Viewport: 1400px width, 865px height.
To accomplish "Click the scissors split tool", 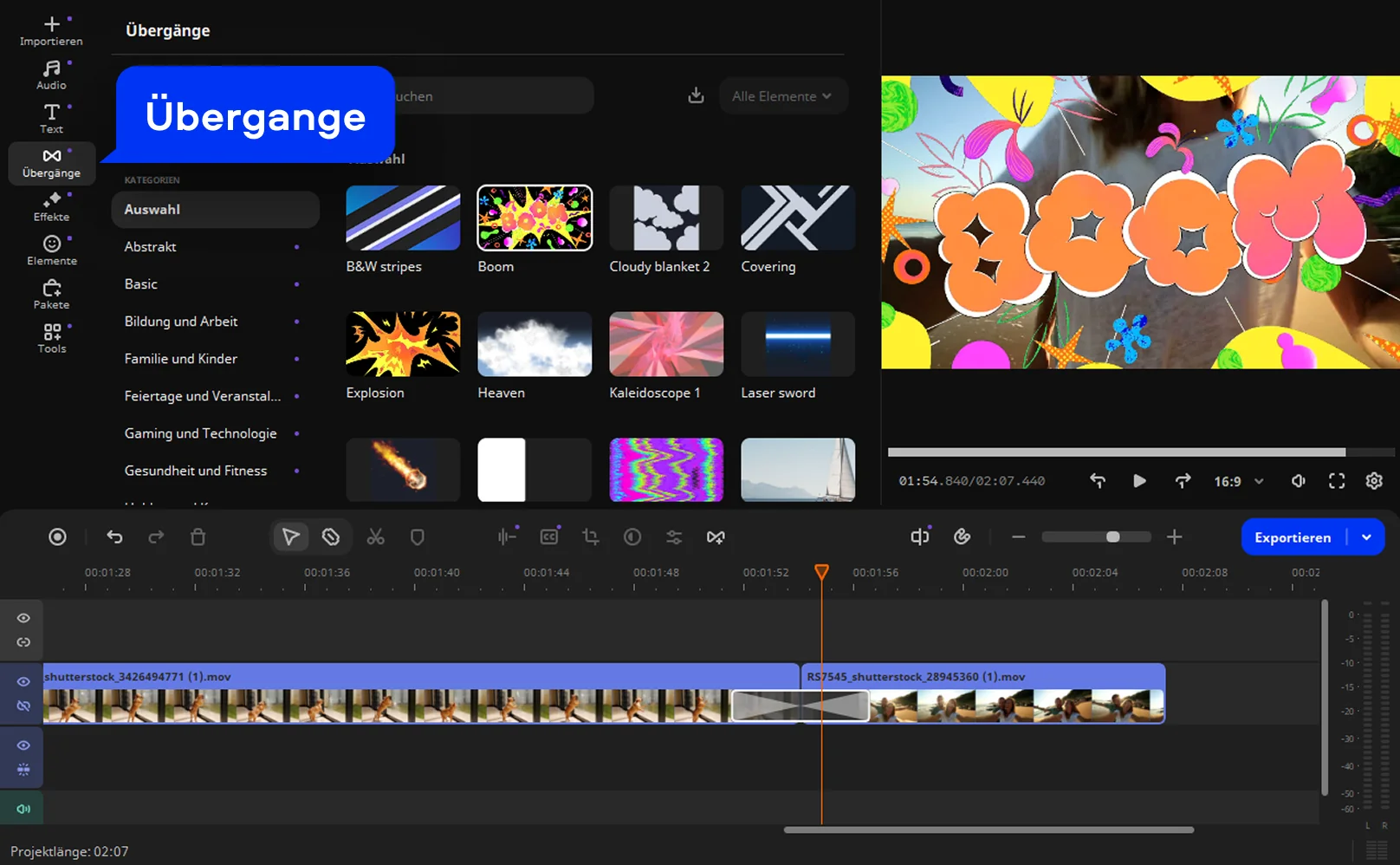I will click(375, 537).
